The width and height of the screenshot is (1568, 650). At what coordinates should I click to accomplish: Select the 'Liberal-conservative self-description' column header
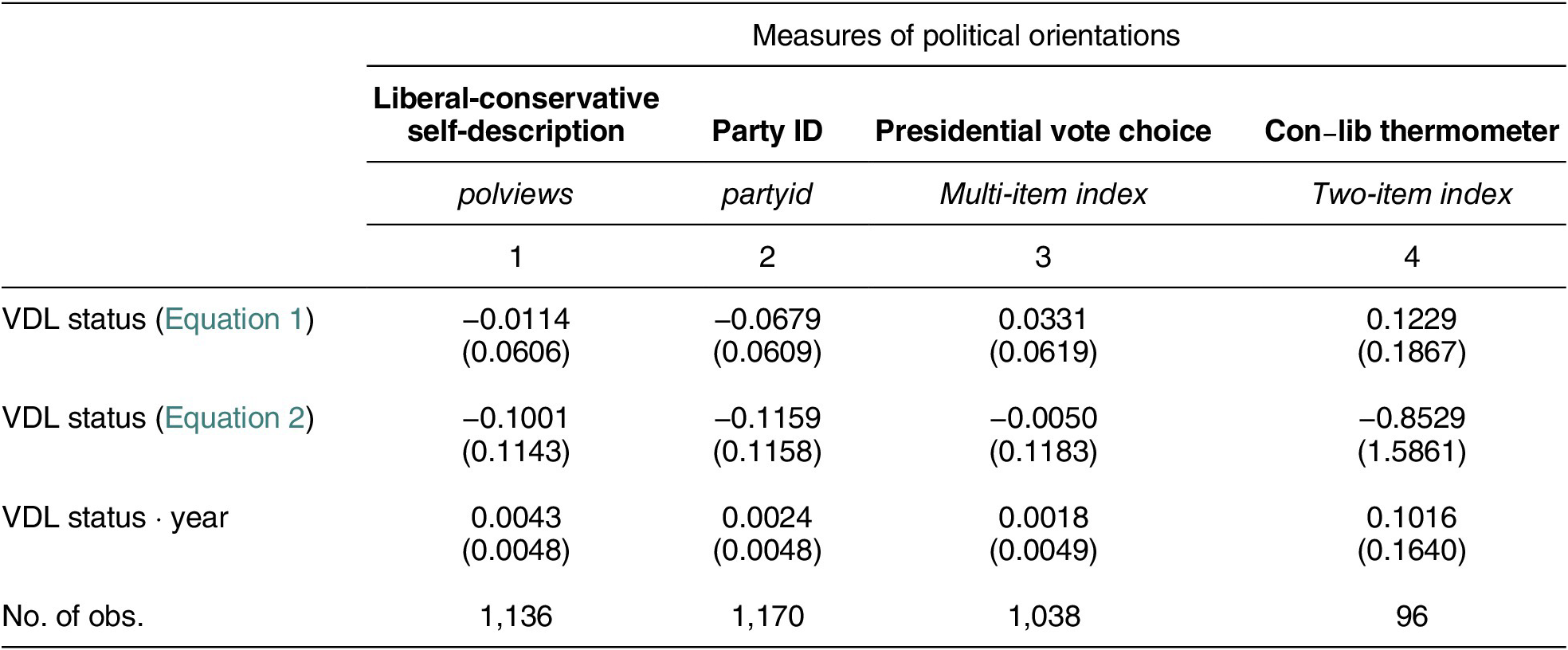click(516, 115)
